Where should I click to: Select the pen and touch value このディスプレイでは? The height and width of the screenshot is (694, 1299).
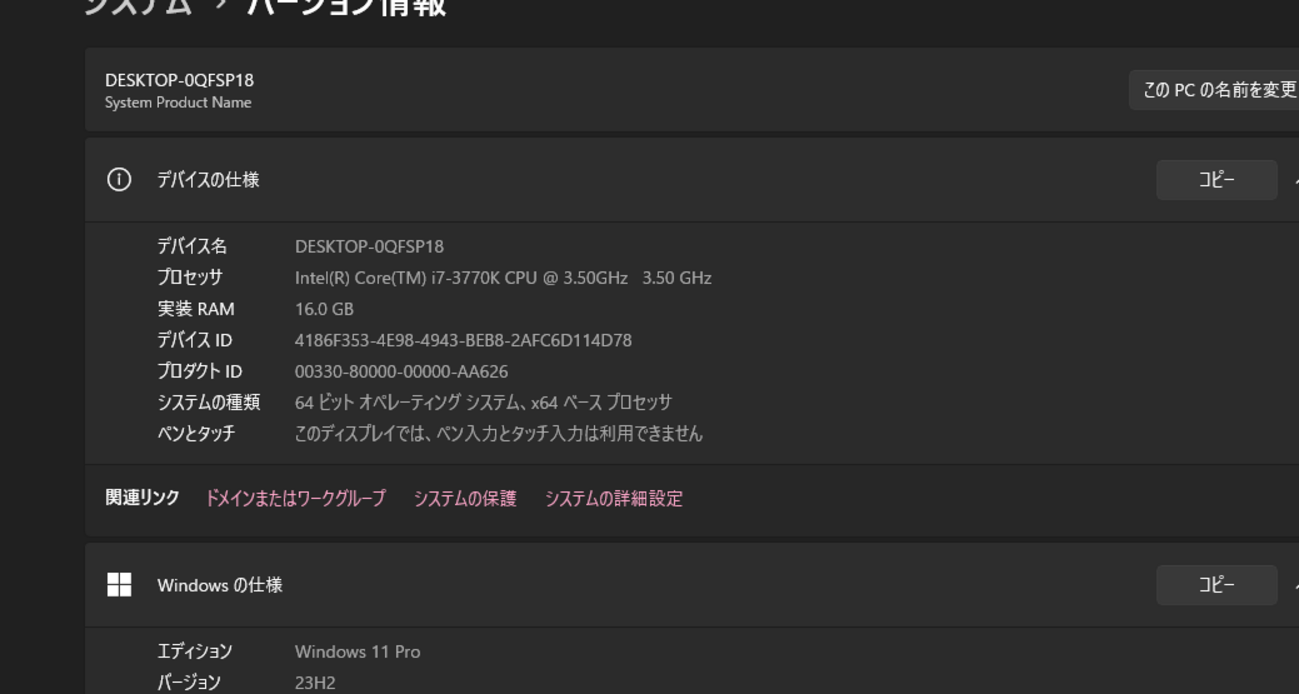click(x=499, y=433)
